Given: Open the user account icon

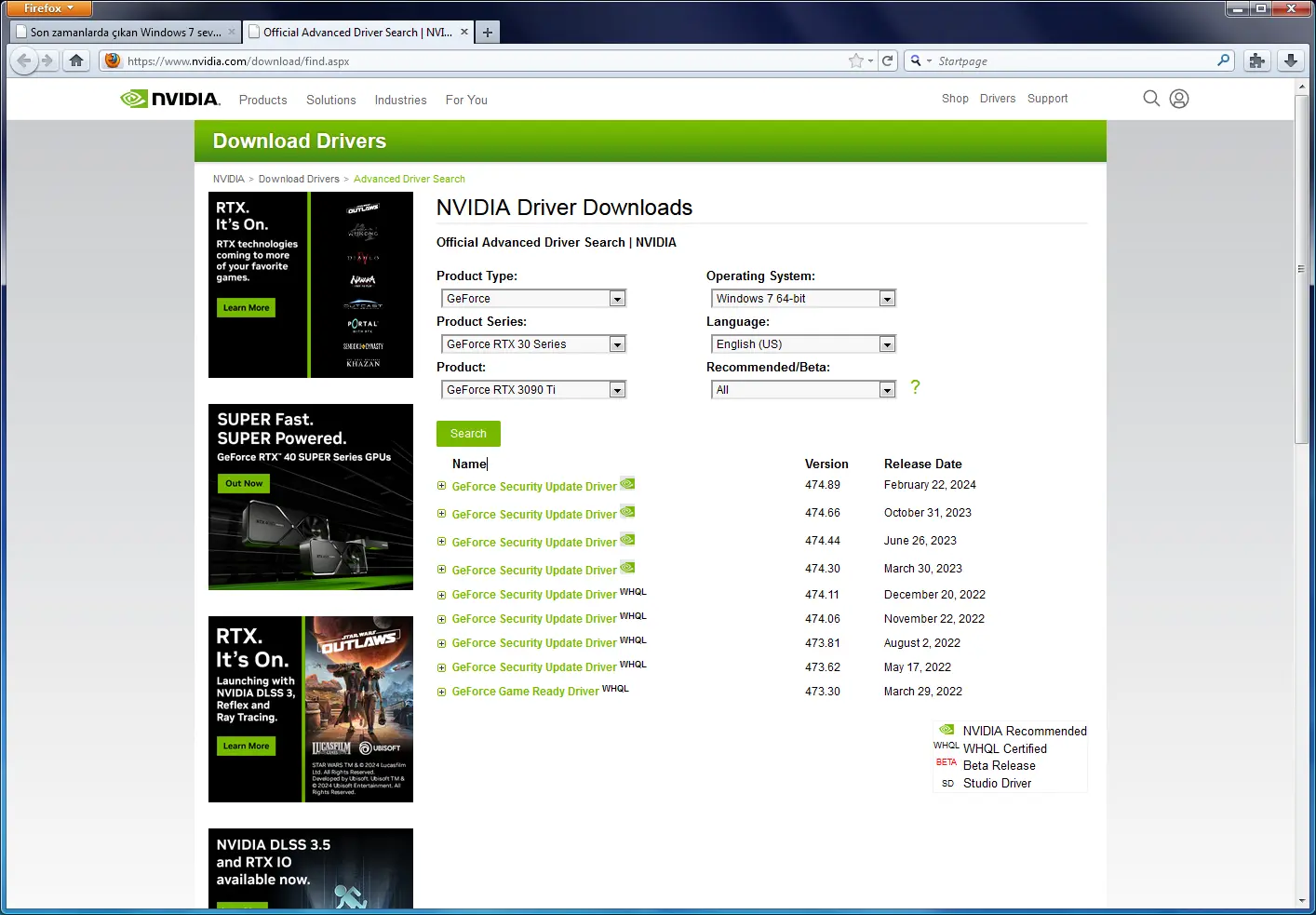Looking at the screenshot, I should tap(1179, 99).
